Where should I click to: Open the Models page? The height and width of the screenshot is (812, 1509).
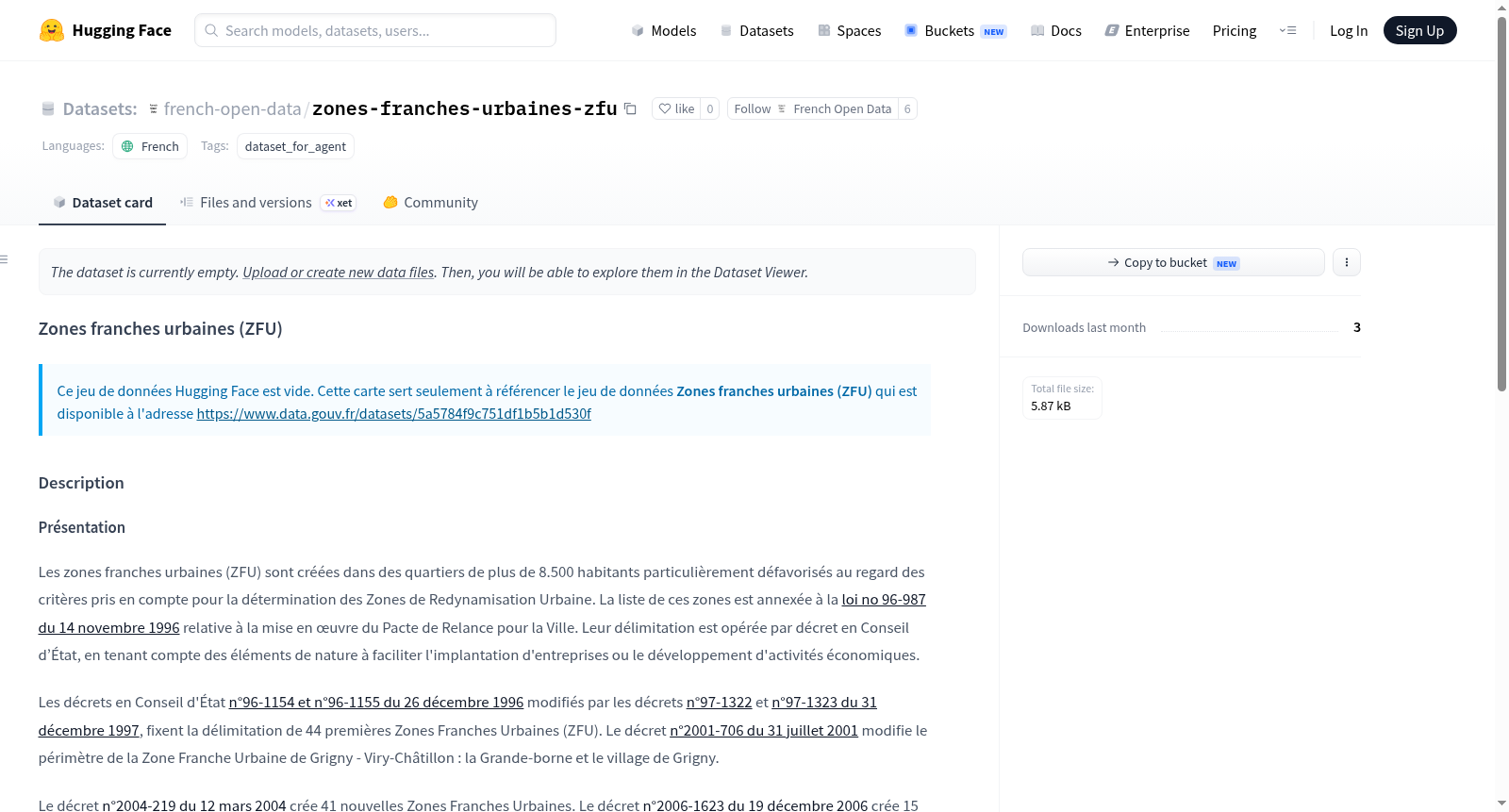click(664, 30)
